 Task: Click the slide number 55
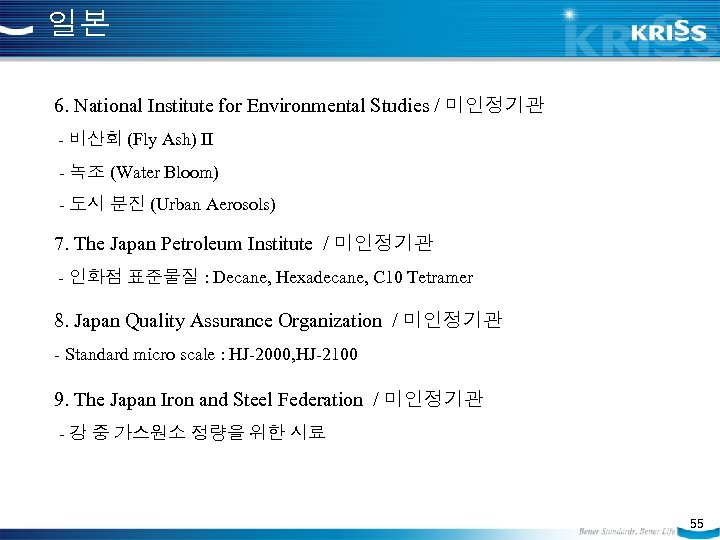point(696,523)
